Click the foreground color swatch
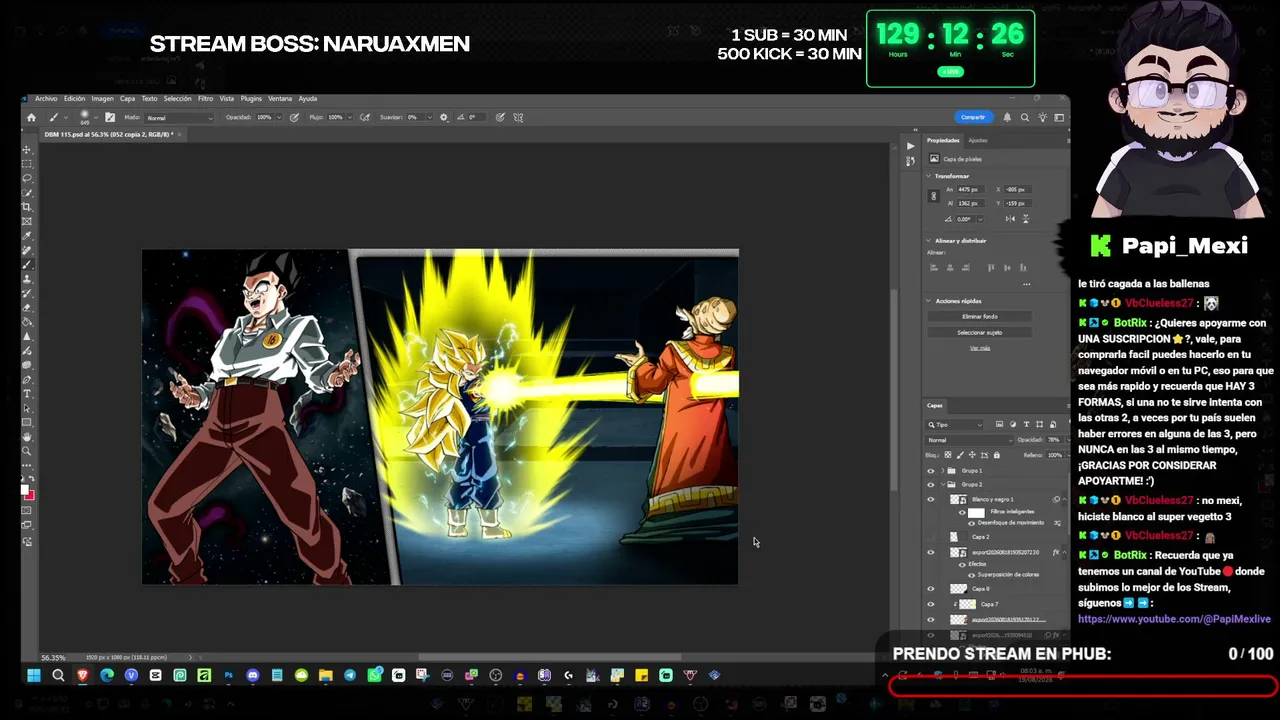Image resolution: width=1280 pixels, height=720 pixels. pos(25,488)
